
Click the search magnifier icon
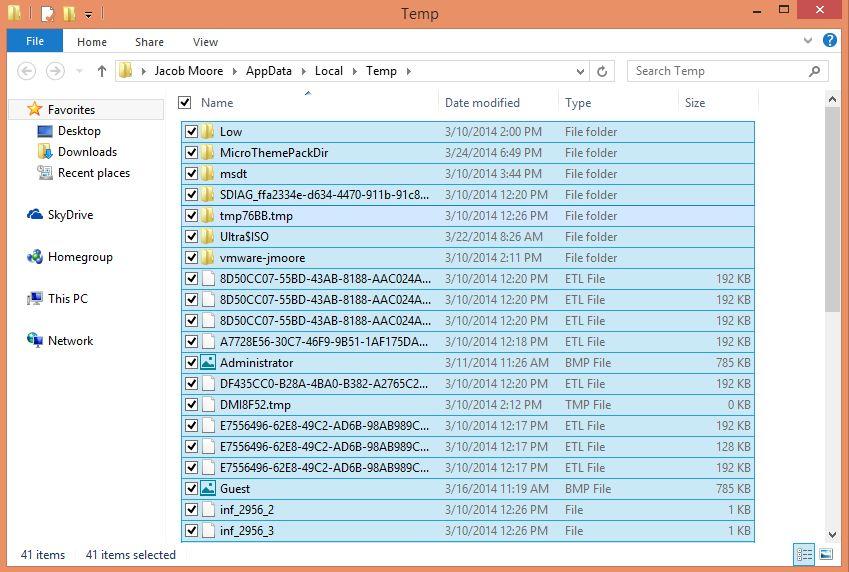(x=815, y=71)
